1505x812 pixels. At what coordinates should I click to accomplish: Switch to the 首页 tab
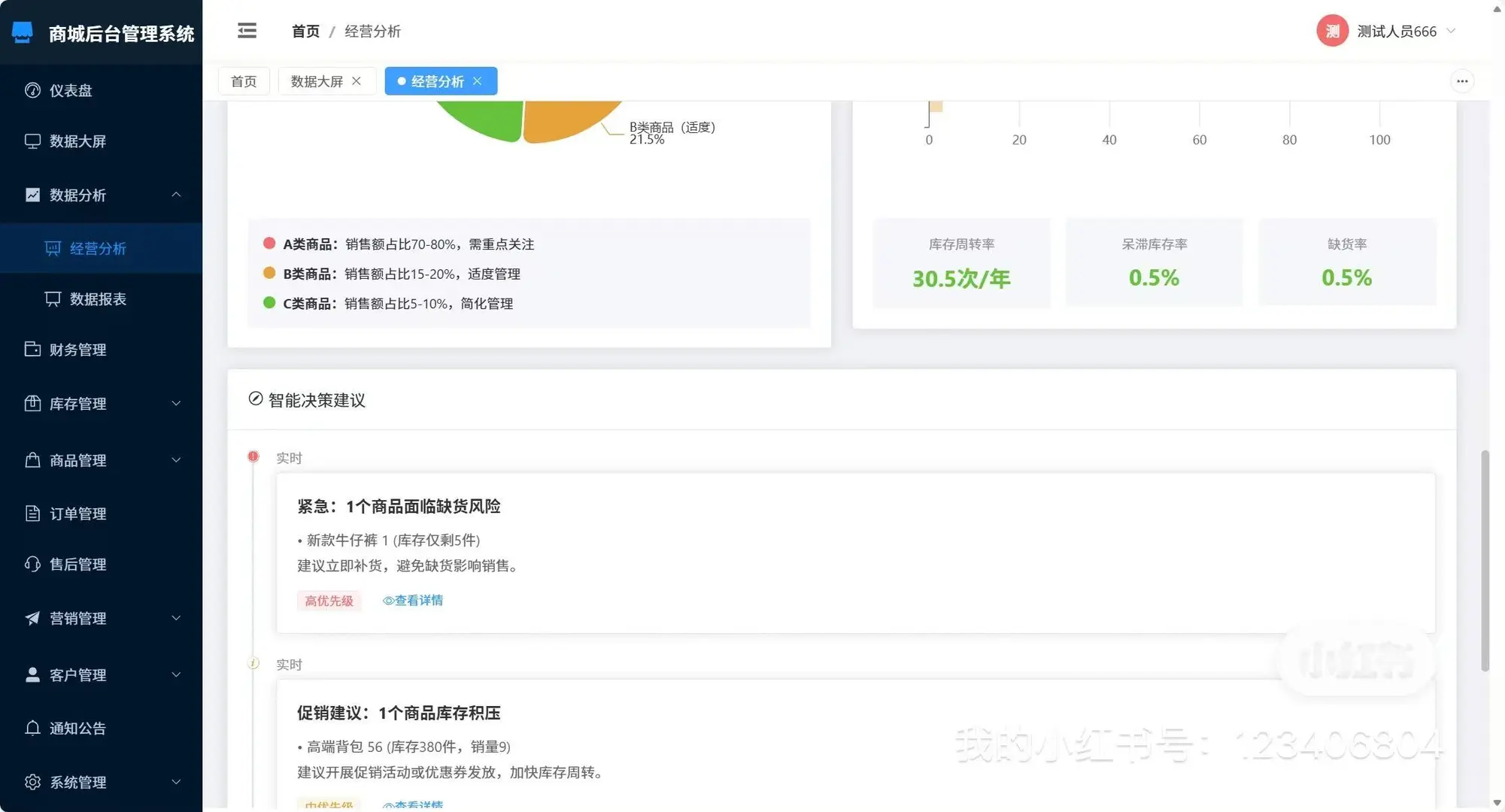pyautogui.click(x=244, y=80)
